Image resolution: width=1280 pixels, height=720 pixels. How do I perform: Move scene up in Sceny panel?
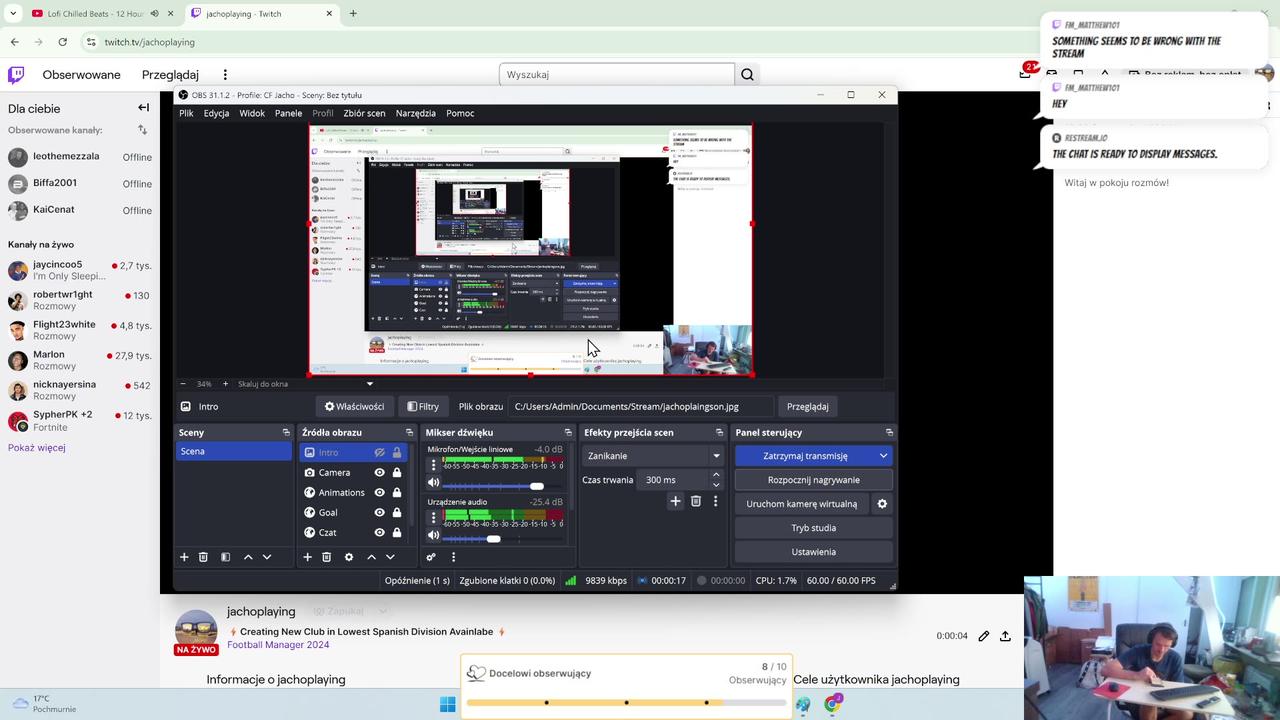(x=248, y=557)
